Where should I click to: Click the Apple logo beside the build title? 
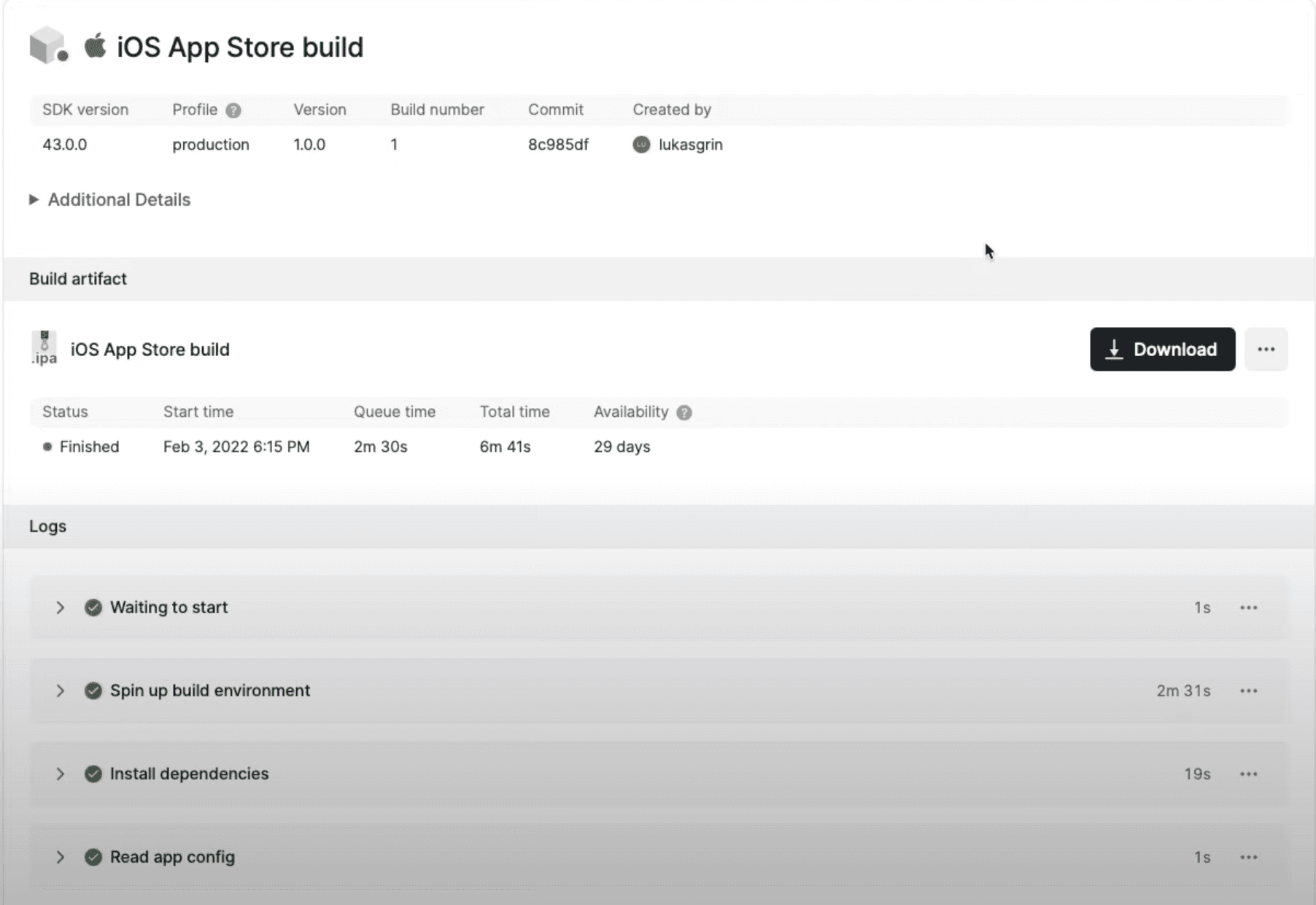click(96, 46)
